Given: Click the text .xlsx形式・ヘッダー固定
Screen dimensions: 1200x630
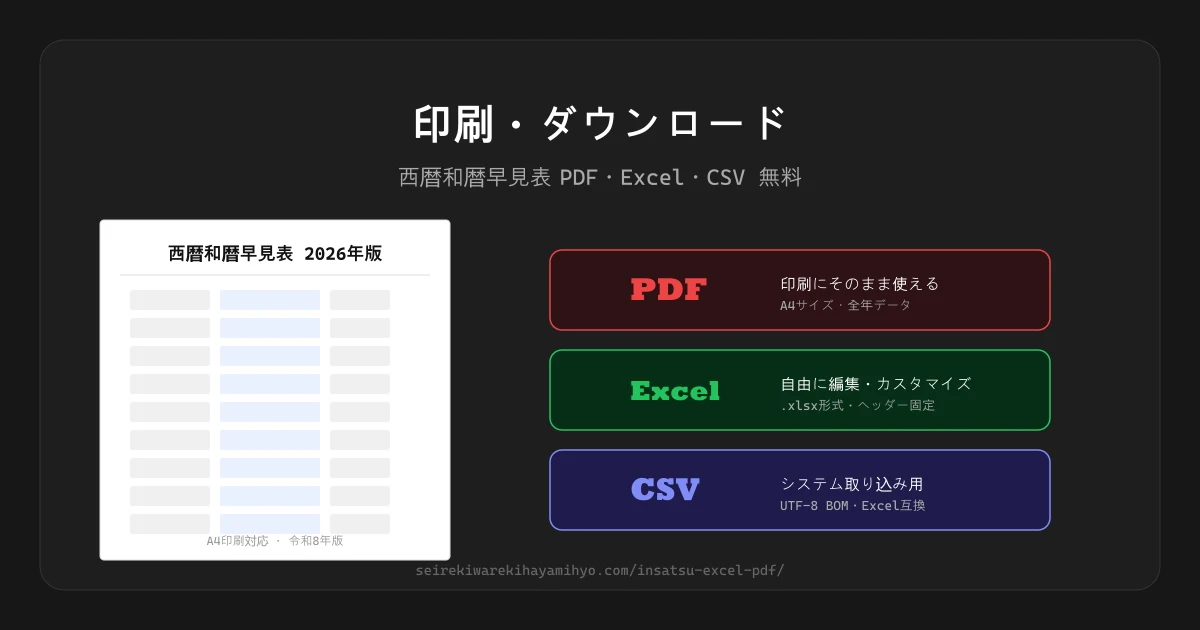Looking at the screenshot, I should tap(858, 405).
